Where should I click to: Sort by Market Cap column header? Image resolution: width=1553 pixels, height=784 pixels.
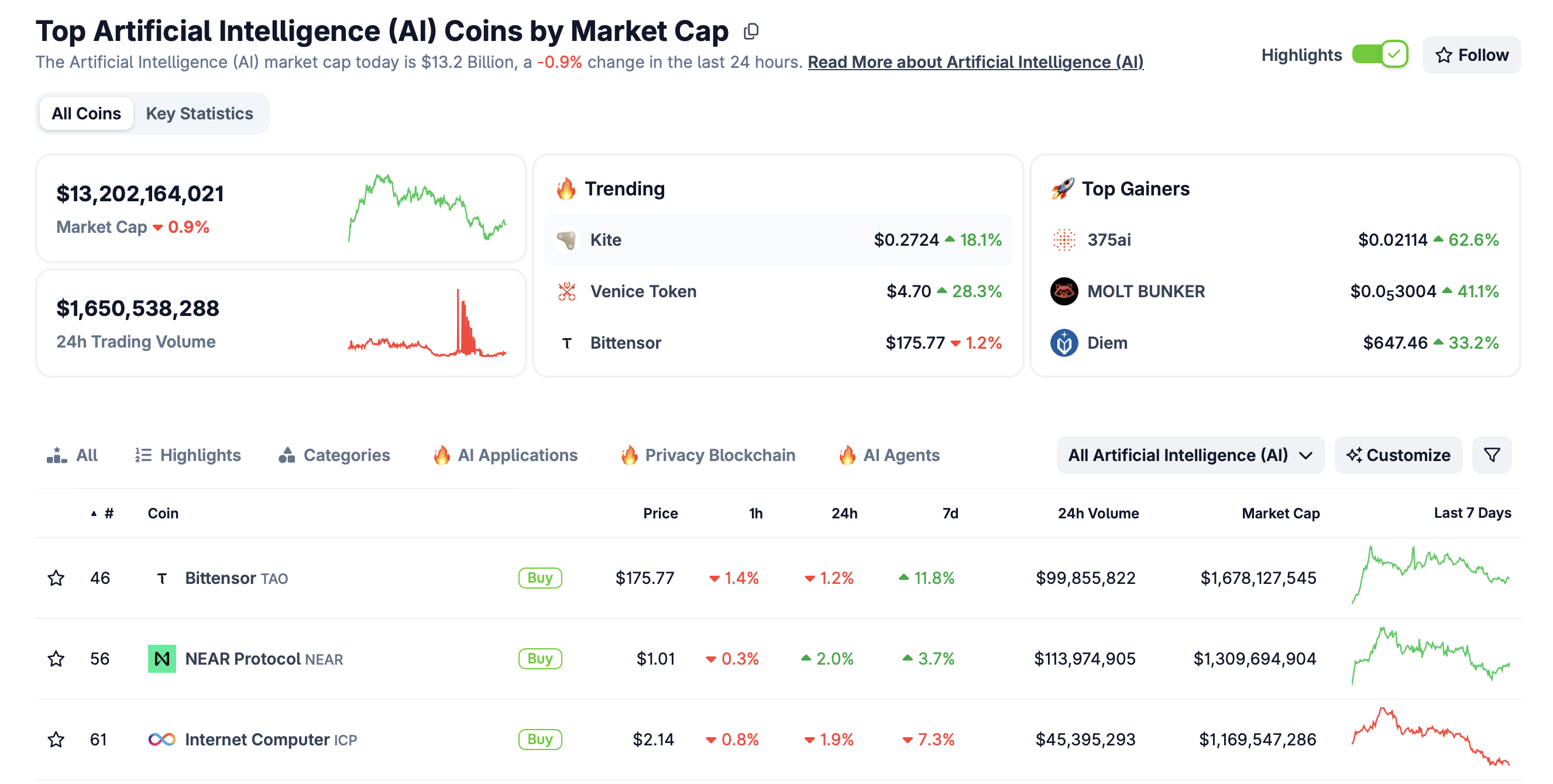tap(1280, 514)
